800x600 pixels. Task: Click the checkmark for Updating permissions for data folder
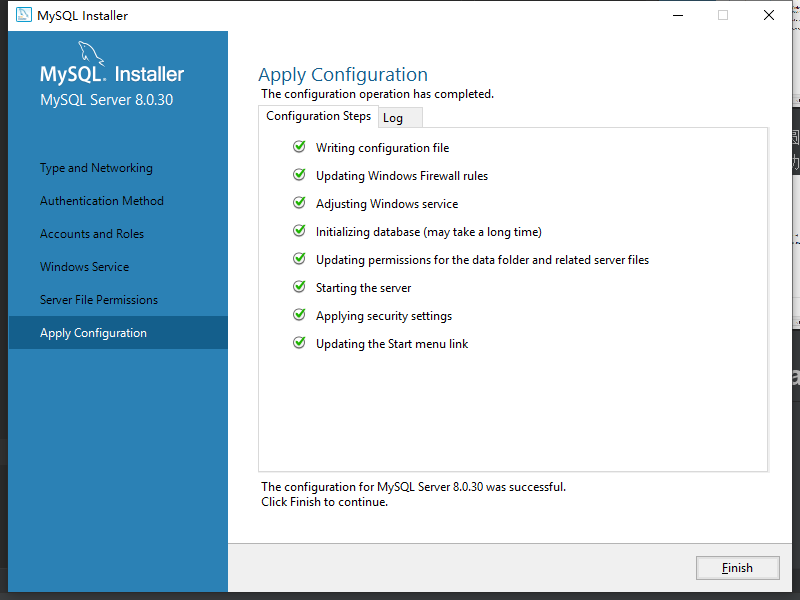click(x=299, y=259)
